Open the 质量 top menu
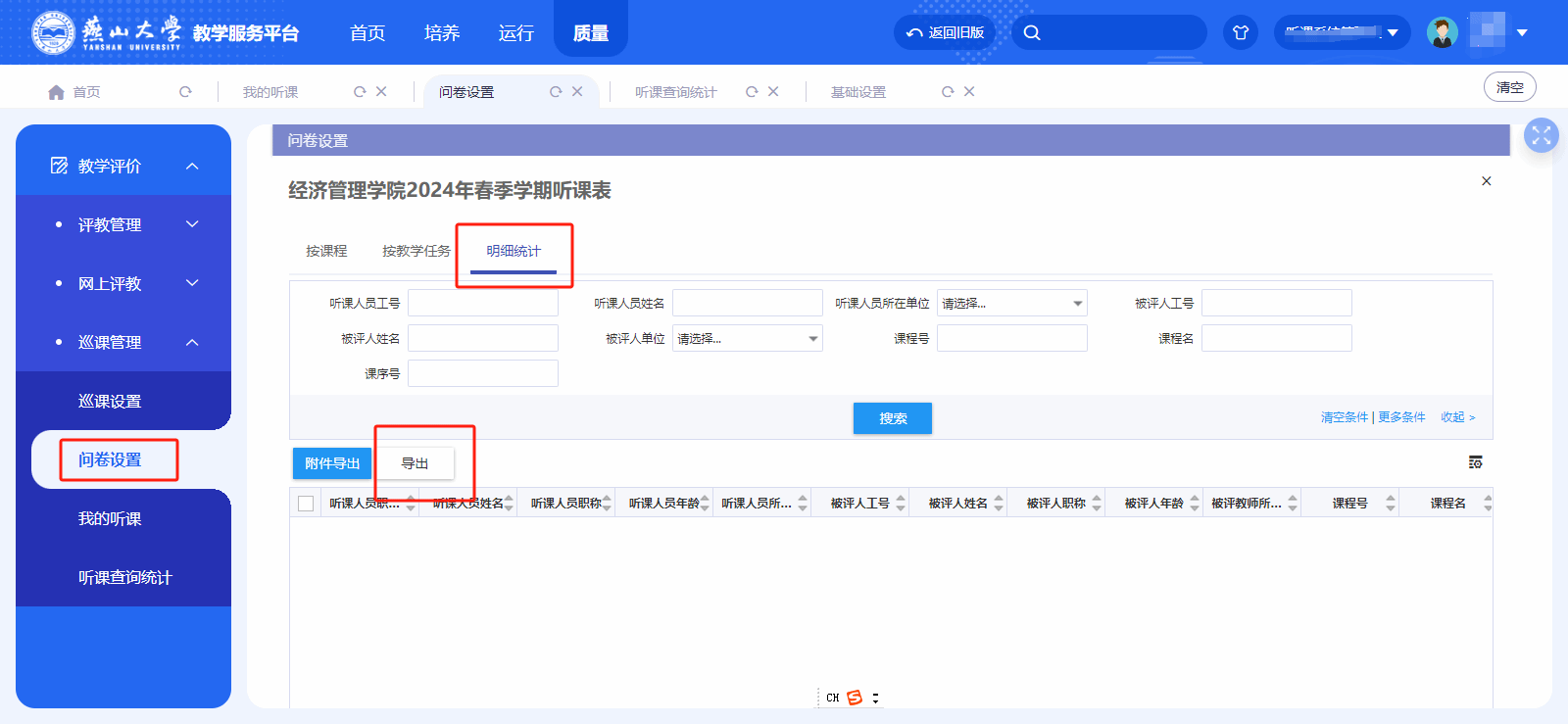The height and width of the screenshot is (724, 1568). coord(590,33)
